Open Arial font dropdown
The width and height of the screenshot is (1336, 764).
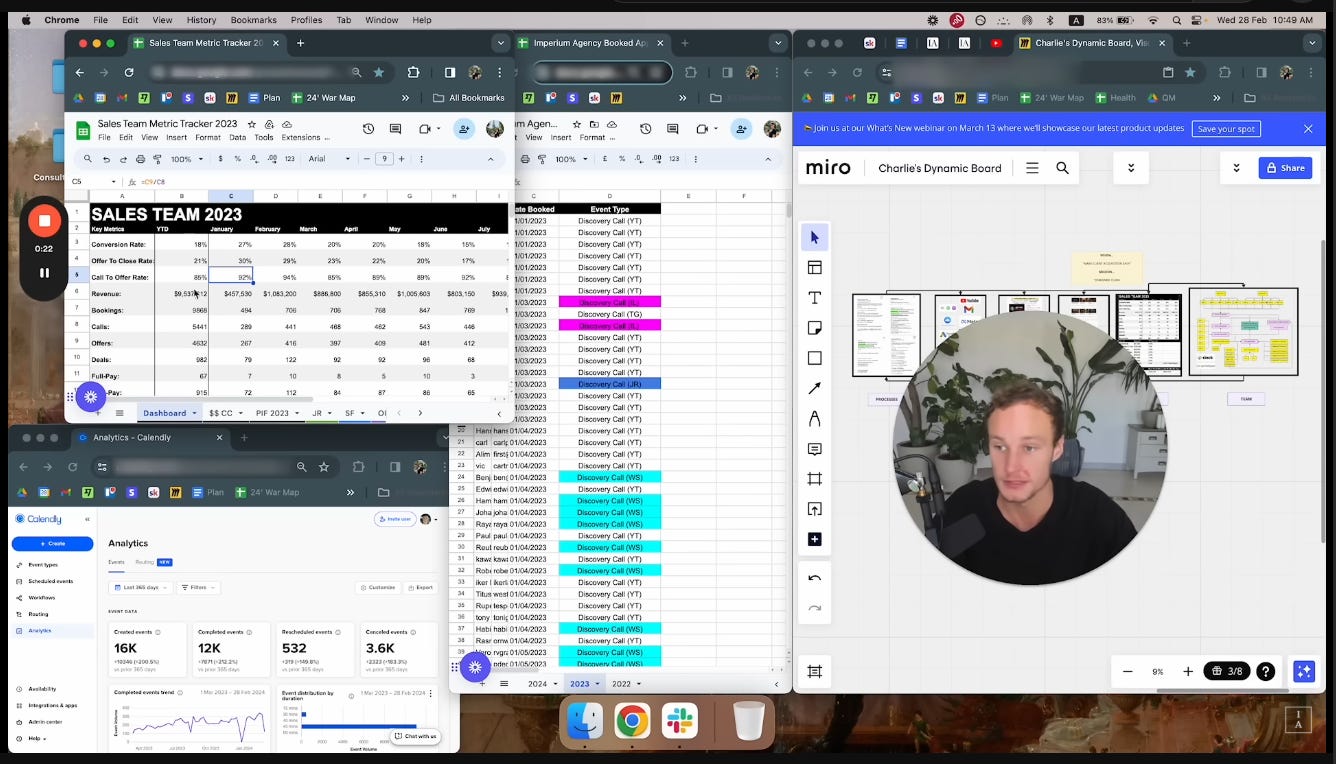click(x=329, y=159)
